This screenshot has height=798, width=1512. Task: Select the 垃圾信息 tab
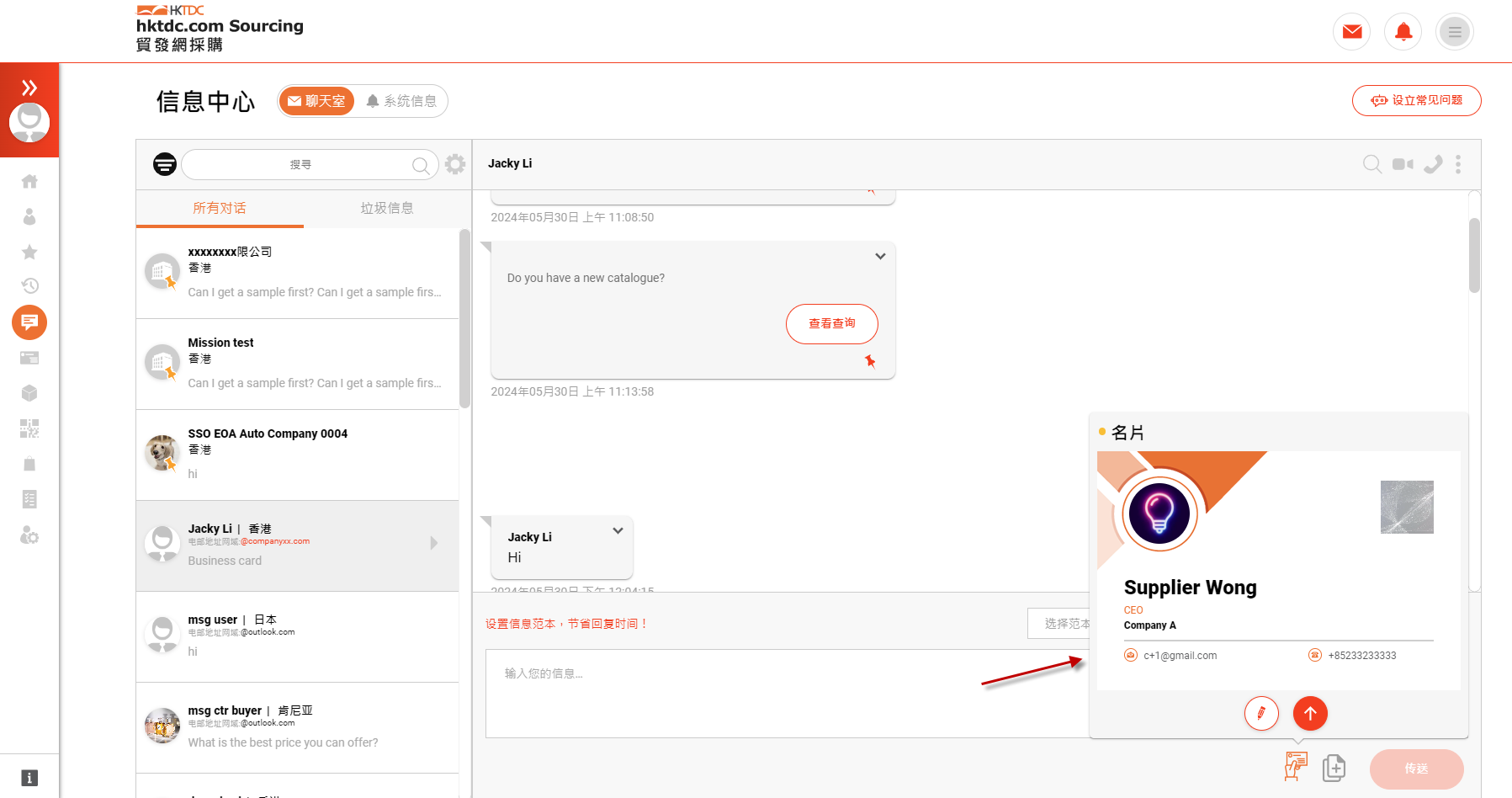[386, 208]
